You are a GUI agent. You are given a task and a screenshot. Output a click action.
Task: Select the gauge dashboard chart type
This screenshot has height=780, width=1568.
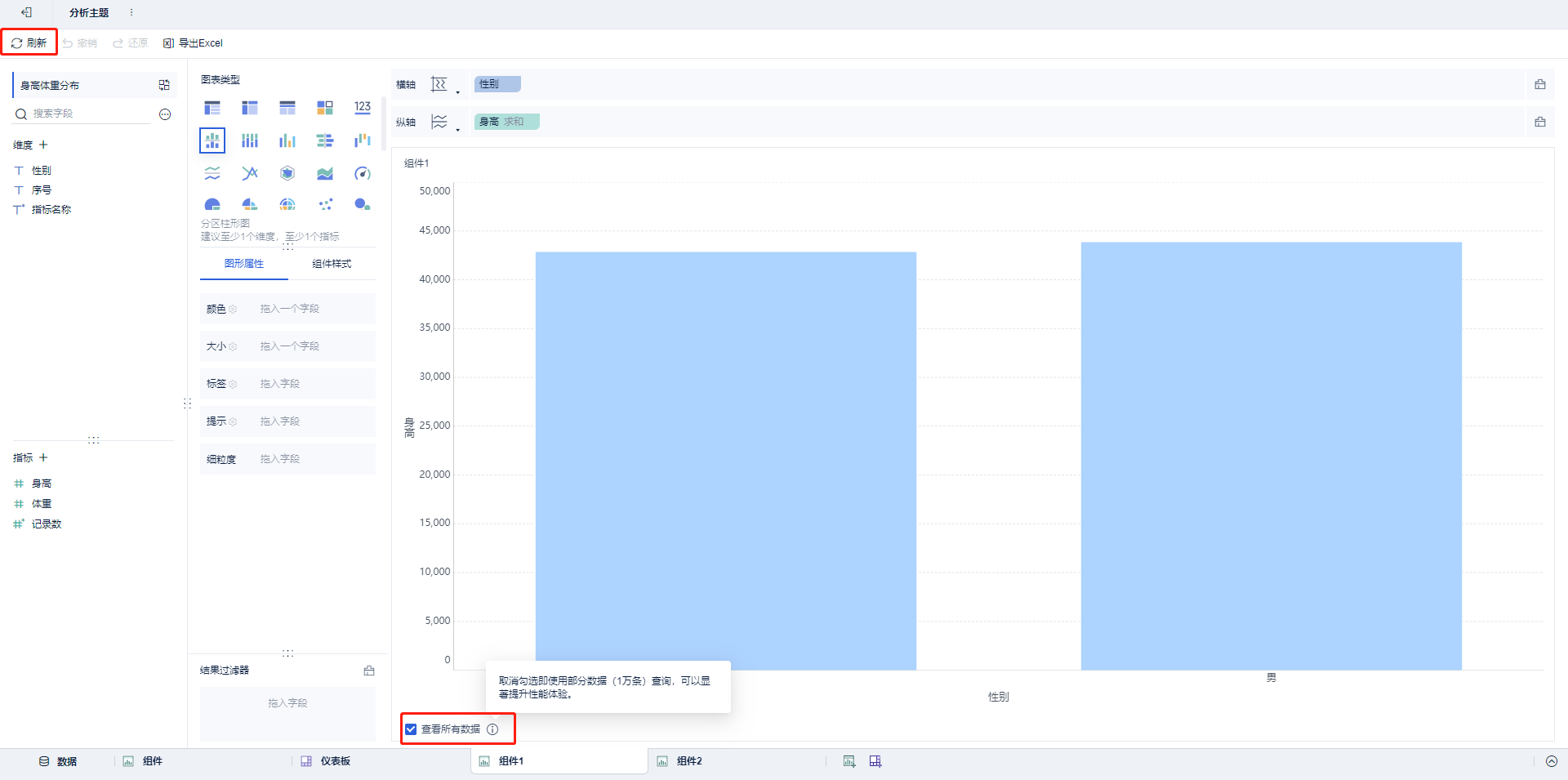(x=363, y=173)
